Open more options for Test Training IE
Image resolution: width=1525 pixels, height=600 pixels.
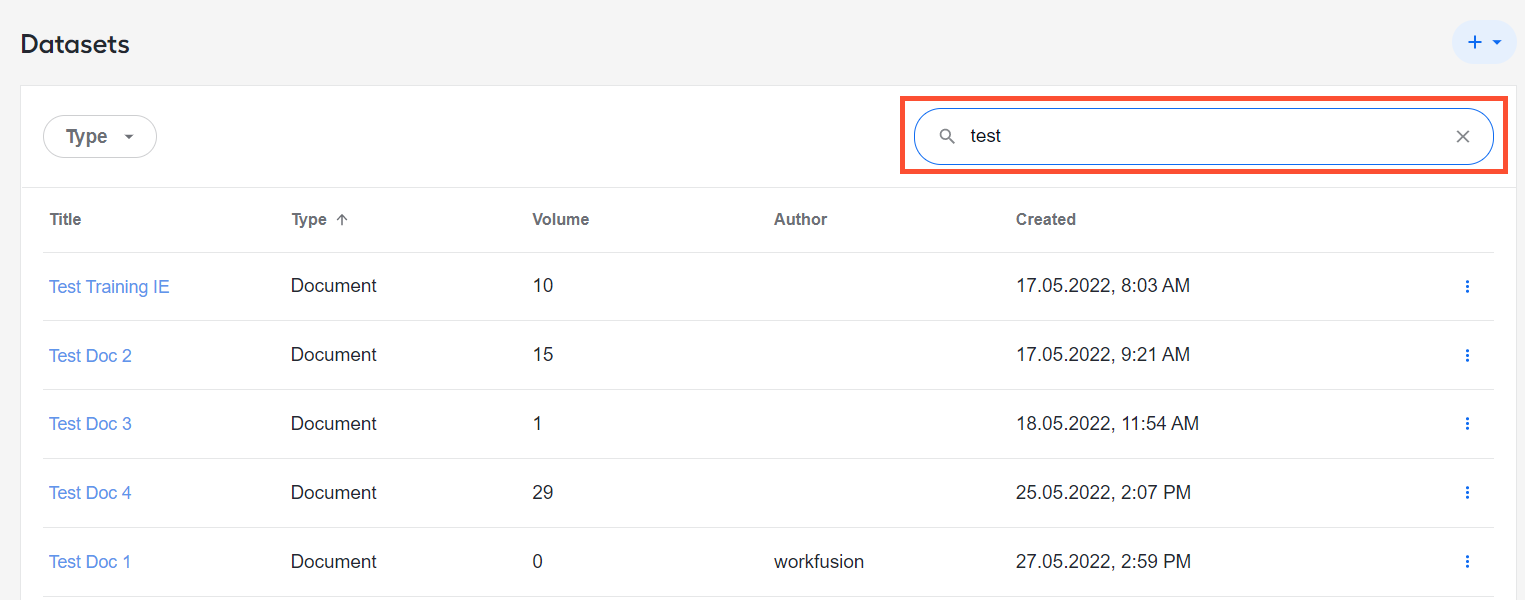click(x=1467, y=287)
